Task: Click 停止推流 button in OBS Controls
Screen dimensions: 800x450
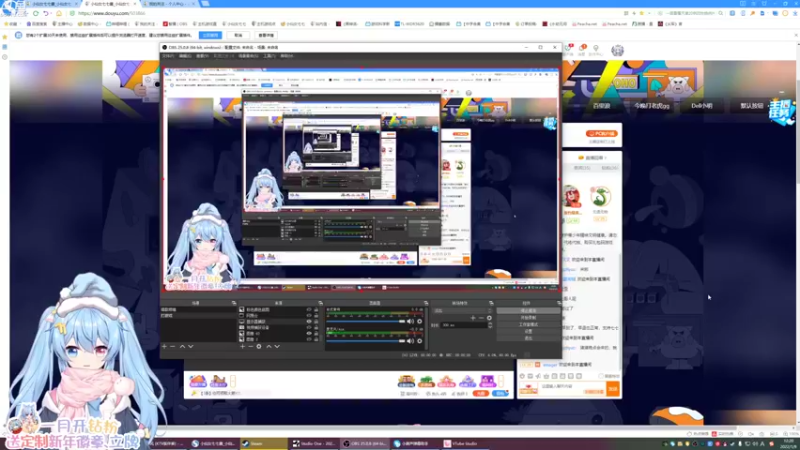Action: [x=529, y=310]
